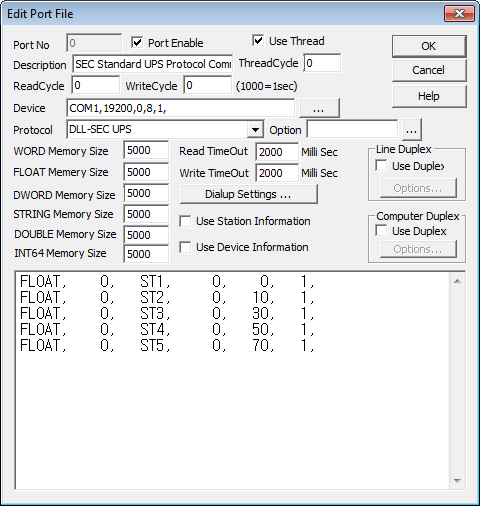Close the Edit Port File dialog
Viewport: 480px width, 506px height.
pos(459,14)
